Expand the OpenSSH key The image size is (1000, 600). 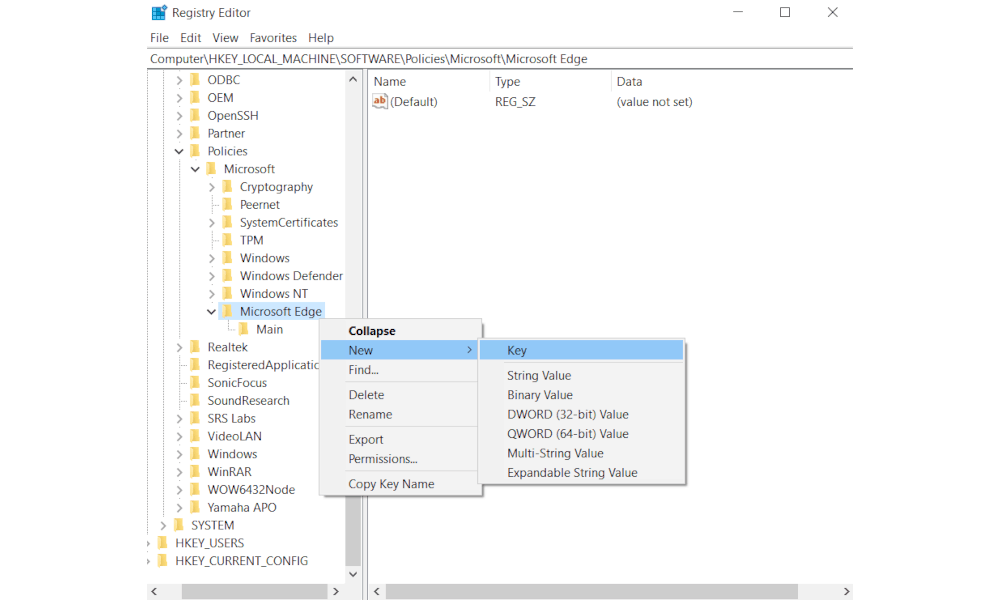pos(179,115)
